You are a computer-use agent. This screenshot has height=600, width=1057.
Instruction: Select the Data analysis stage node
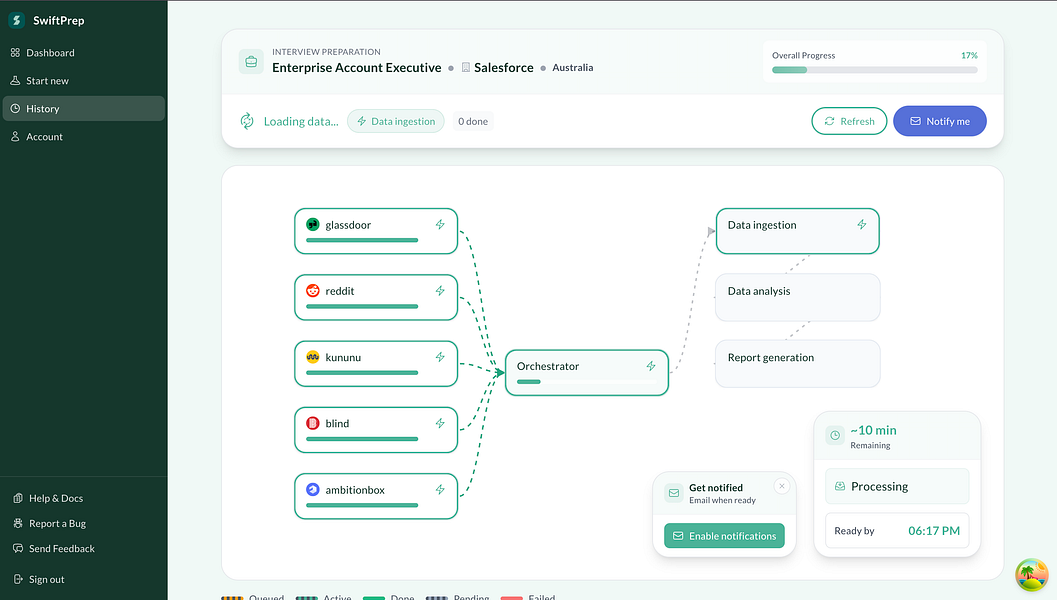[x=797, y=297]
